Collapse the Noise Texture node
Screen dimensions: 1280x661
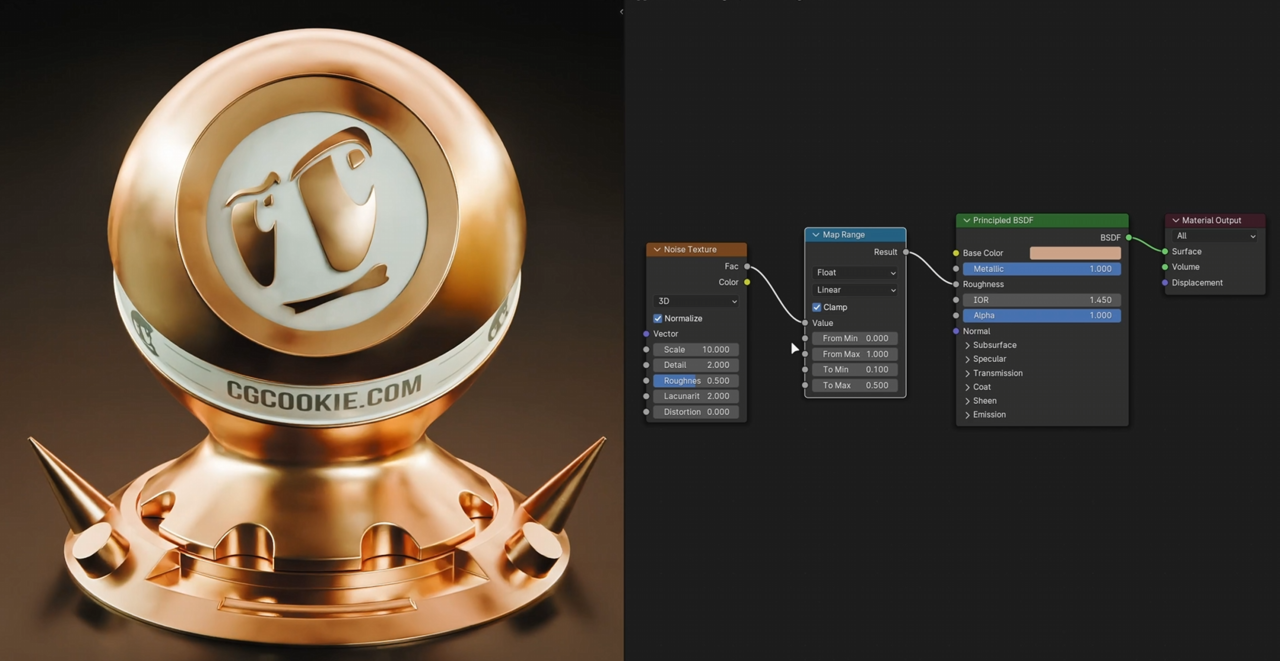[x=657, y=249]
